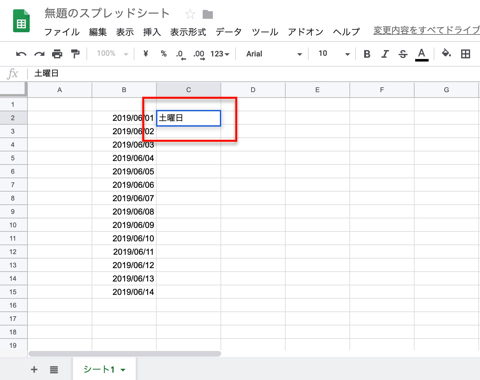
Task: Open the 編集 menu
Action: tap(98, 32)
